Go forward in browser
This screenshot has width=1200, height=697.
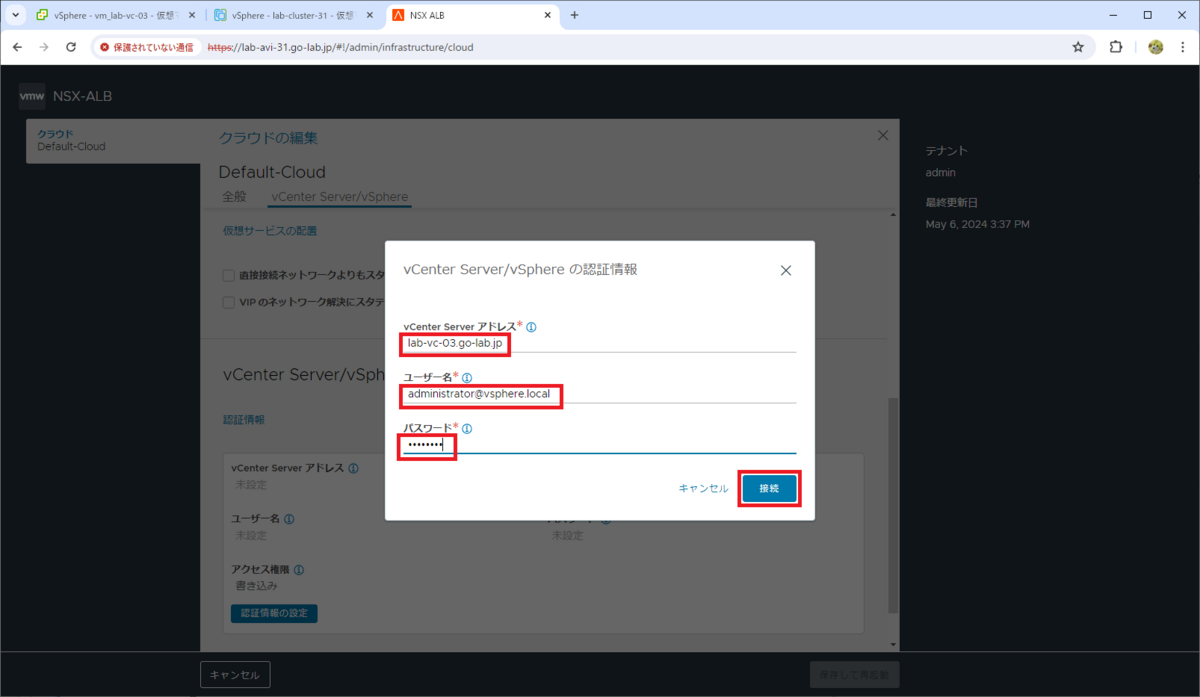point(44,47)
